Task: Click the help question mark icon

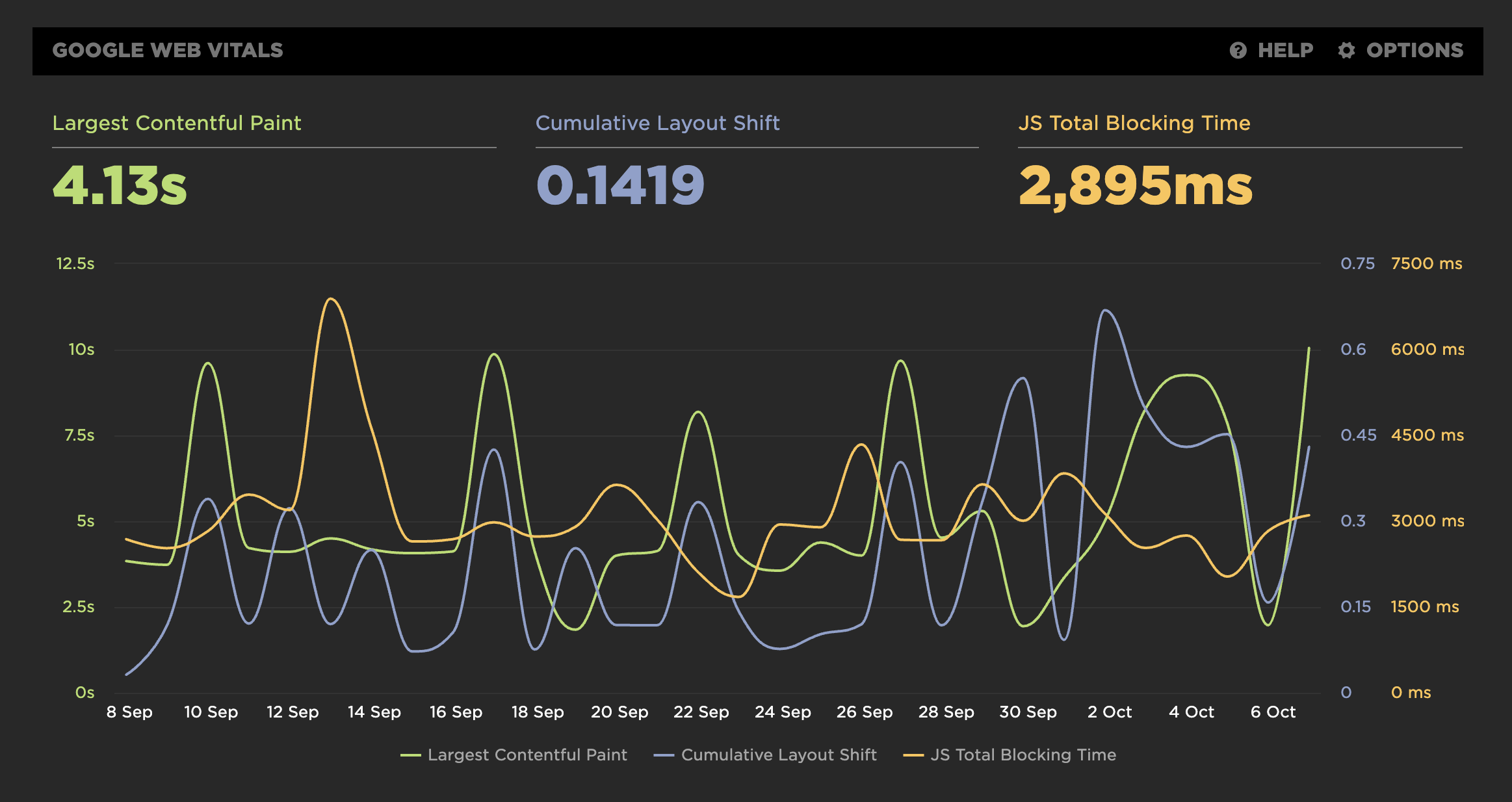Action: point(1238,51)
